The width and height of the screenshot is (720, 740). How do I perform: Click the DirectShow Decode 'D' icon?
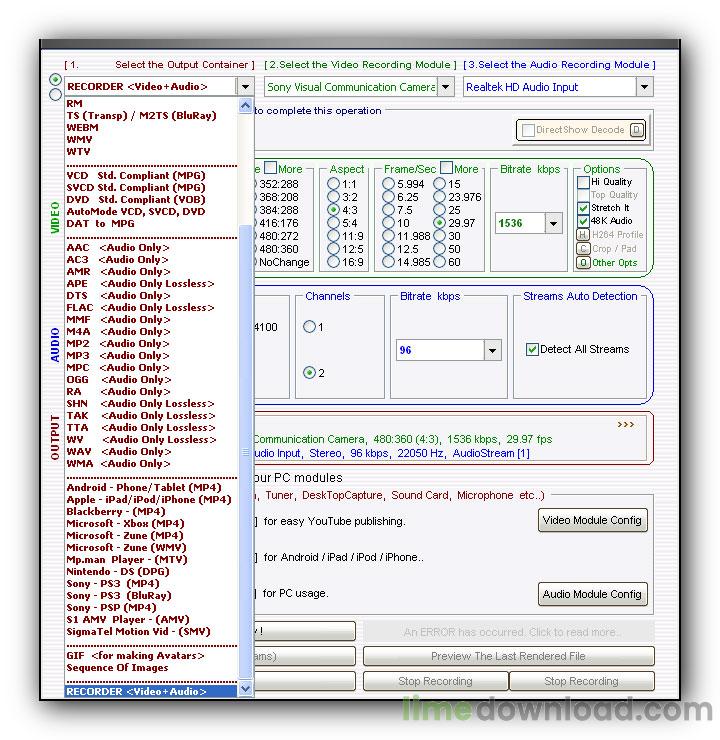[637, 130]
